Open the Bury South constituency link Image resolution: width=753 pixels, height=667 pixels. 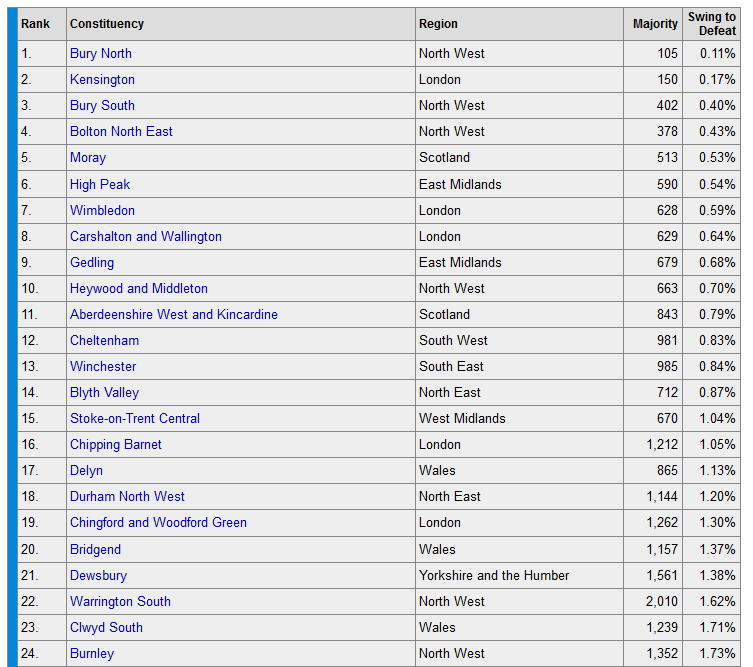point(102,105)
